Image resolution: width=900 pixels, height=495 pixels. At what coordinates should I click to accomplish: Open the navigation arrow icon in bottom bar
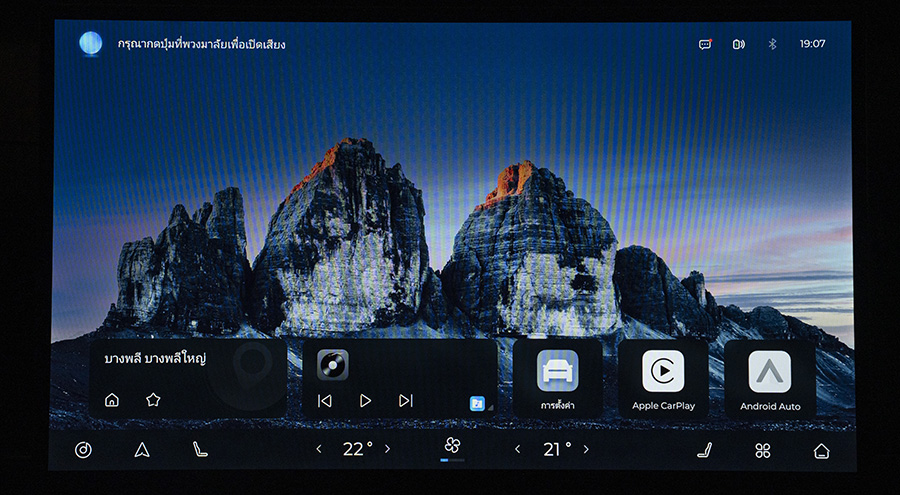142,450
